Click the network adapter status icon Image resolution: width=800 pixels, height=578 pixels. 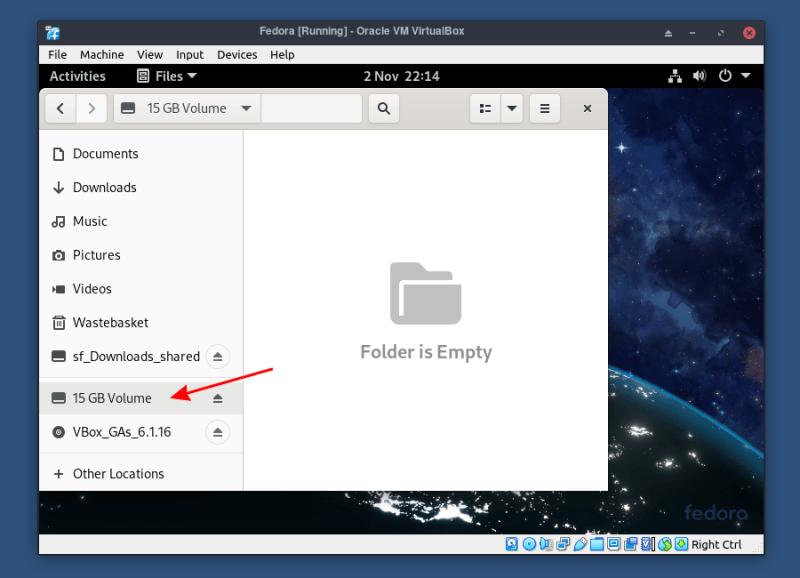(563, 545)
